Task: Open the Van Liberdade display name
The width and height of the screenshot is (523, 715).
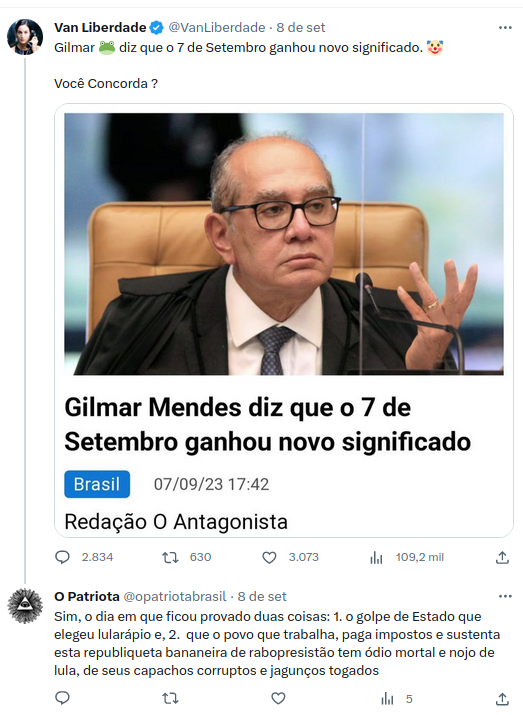Action: coord(100,28)
